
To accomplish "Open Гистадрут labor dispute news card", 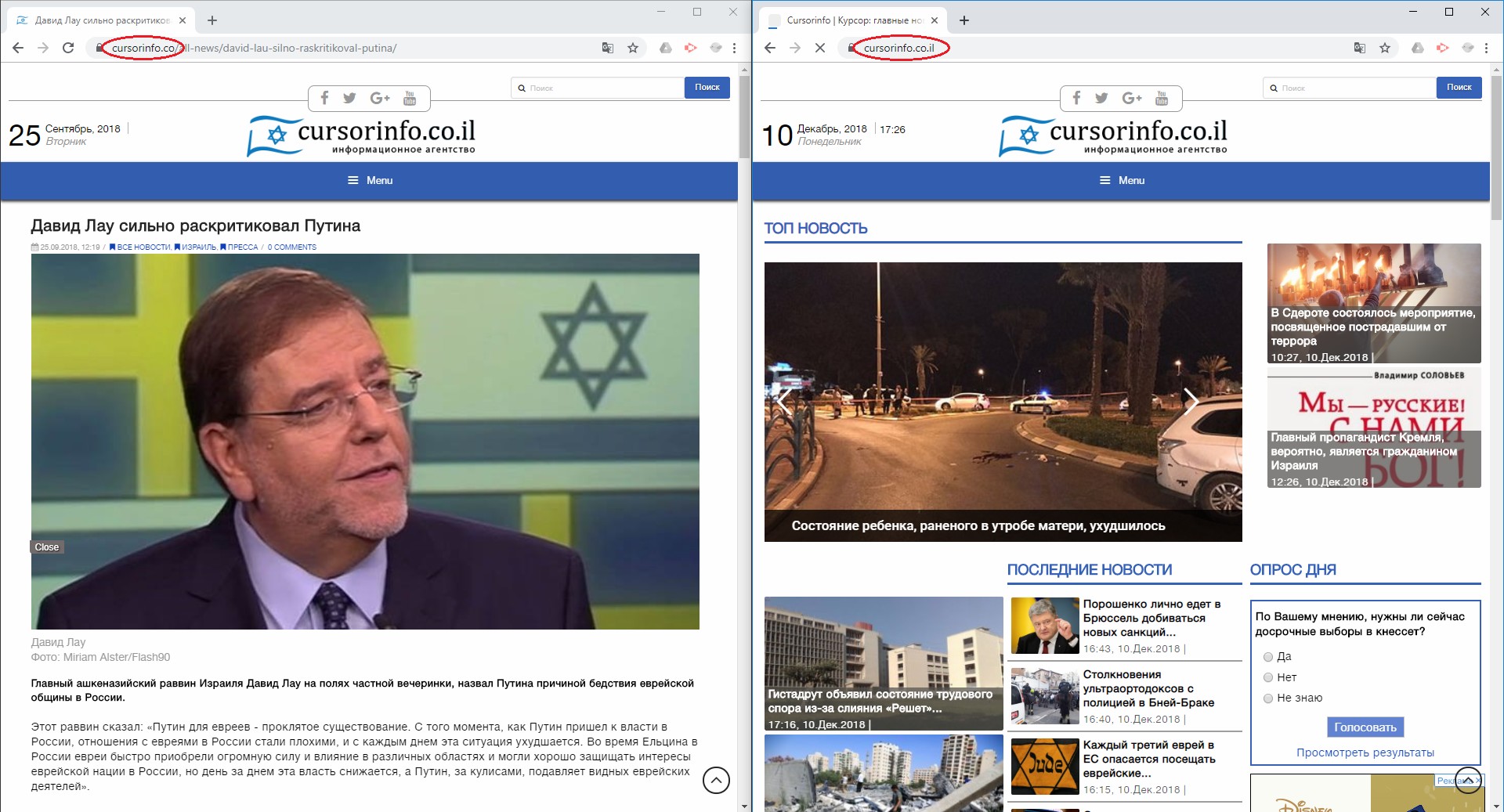I will (x=884, y=664).
